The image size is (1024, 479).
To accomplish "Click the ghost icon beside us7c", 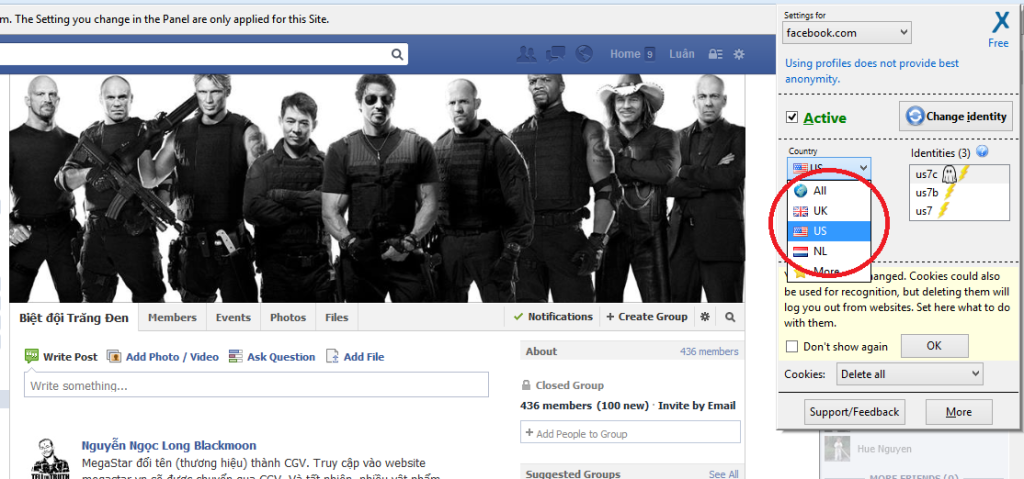I will (x=949, y=174).
